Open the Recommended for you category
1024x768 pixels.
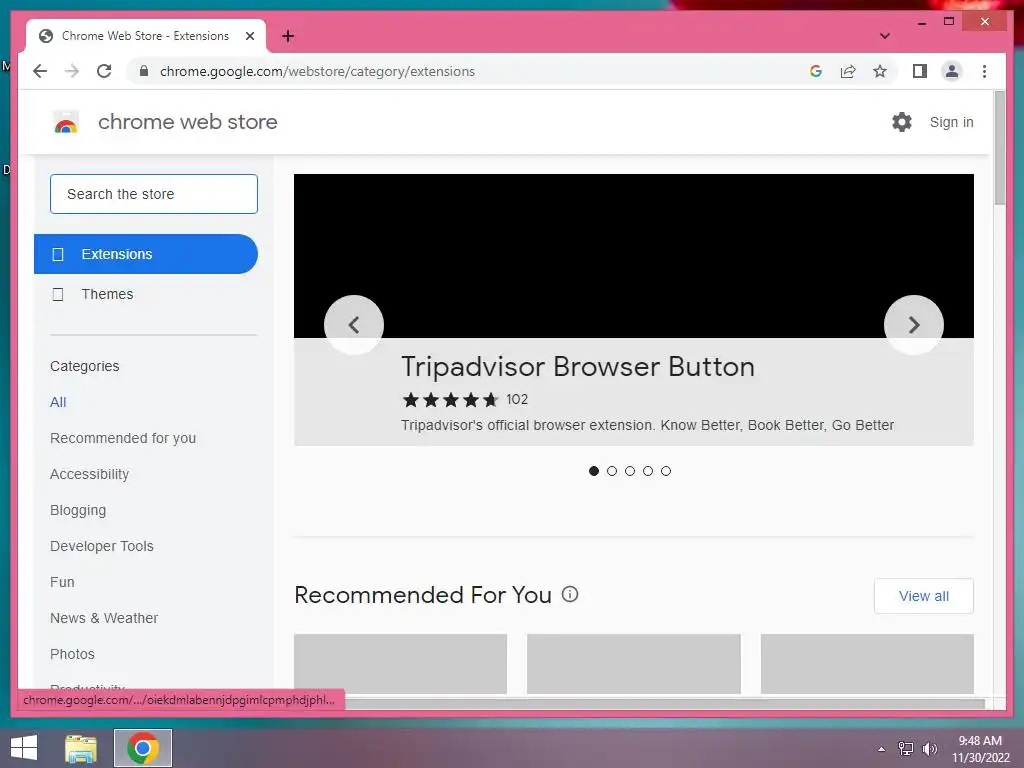tap(123, 438)
